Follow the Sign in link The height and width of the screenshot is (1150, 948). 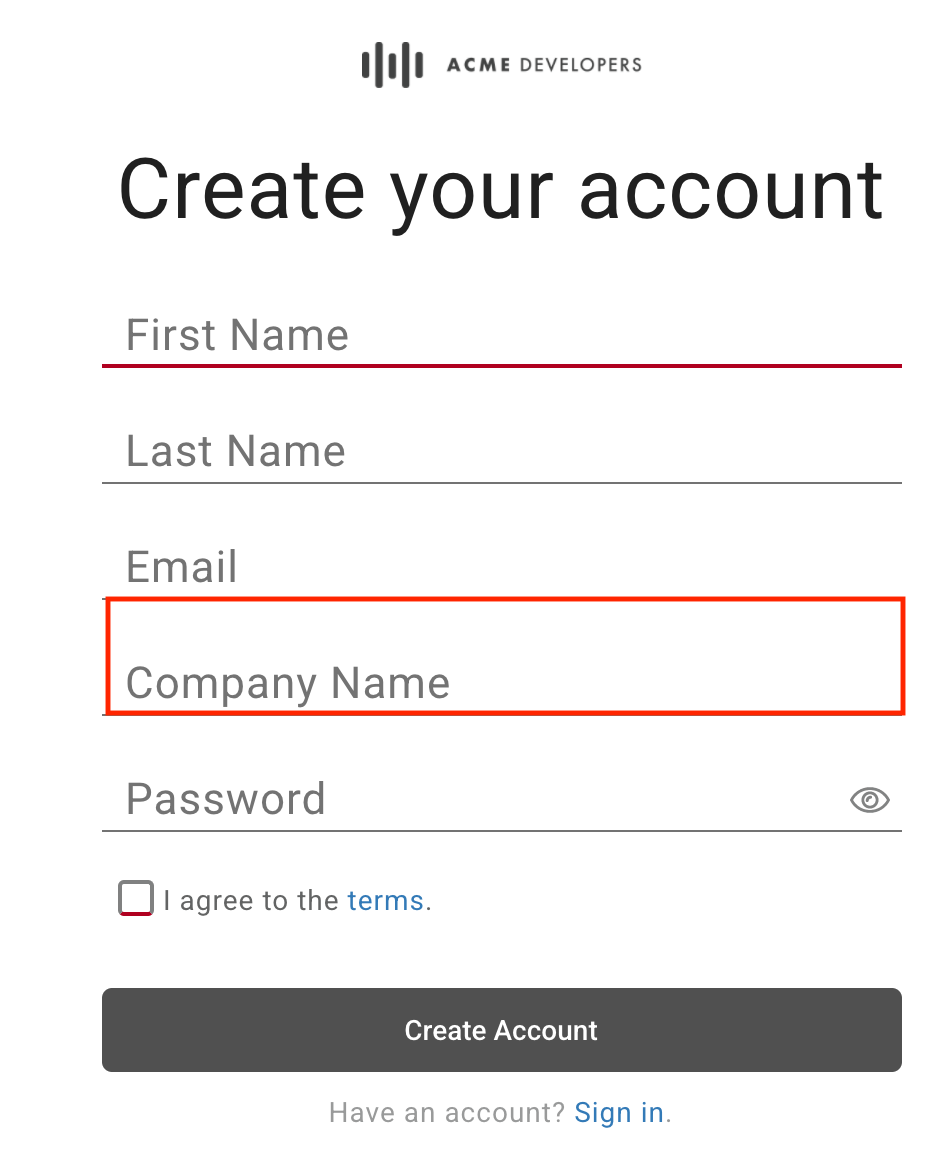(x=619, y=1113)
